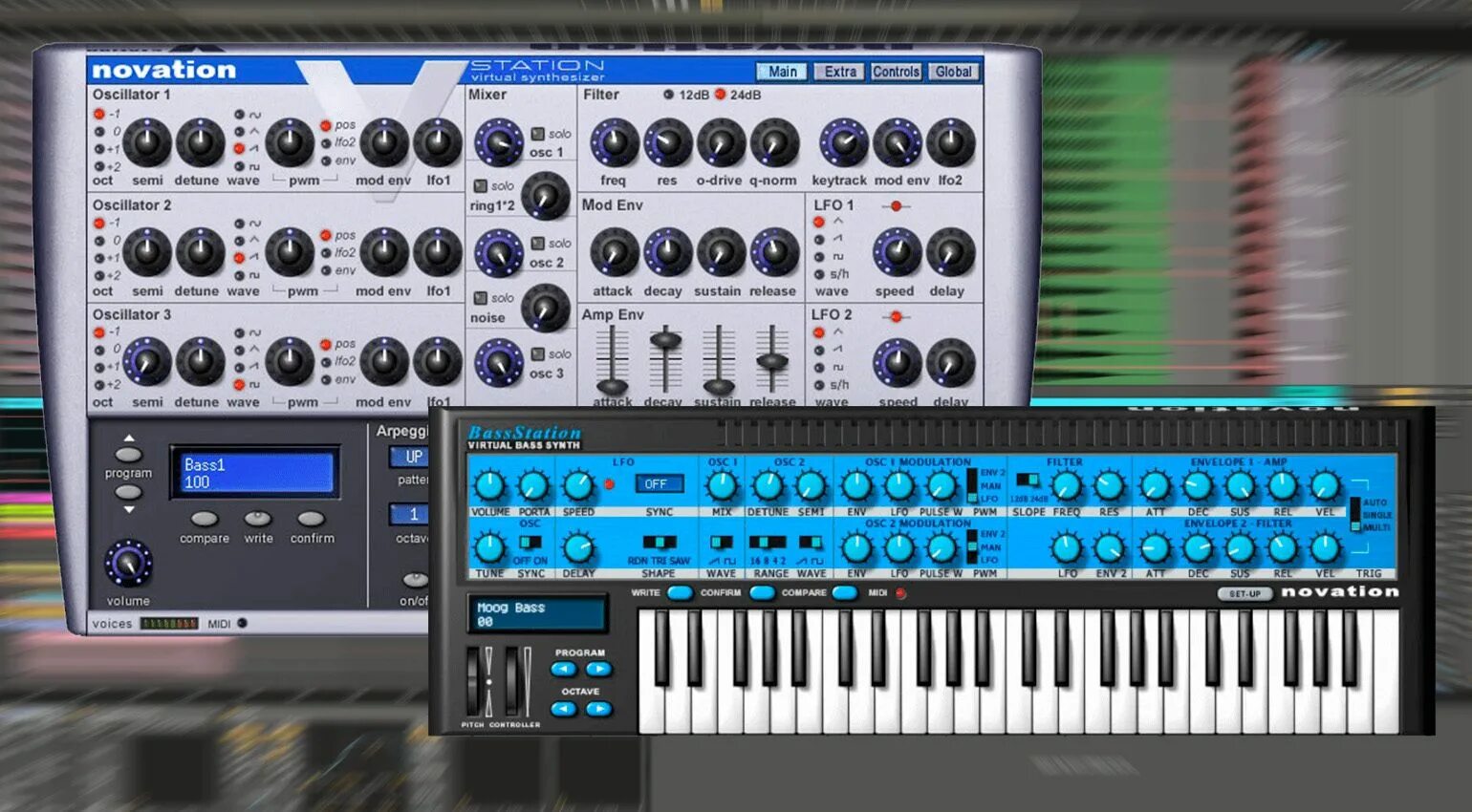Set Oscillator 2 octave to +2
Screen dimensions: 1472x812
coord(99,275)
